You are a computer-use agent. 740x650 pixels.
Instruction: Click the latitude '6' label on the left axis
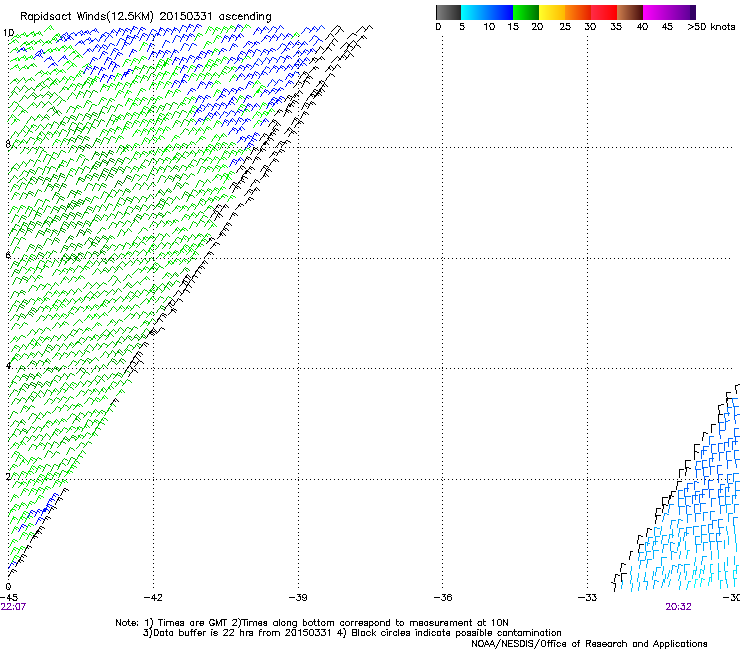8,255
